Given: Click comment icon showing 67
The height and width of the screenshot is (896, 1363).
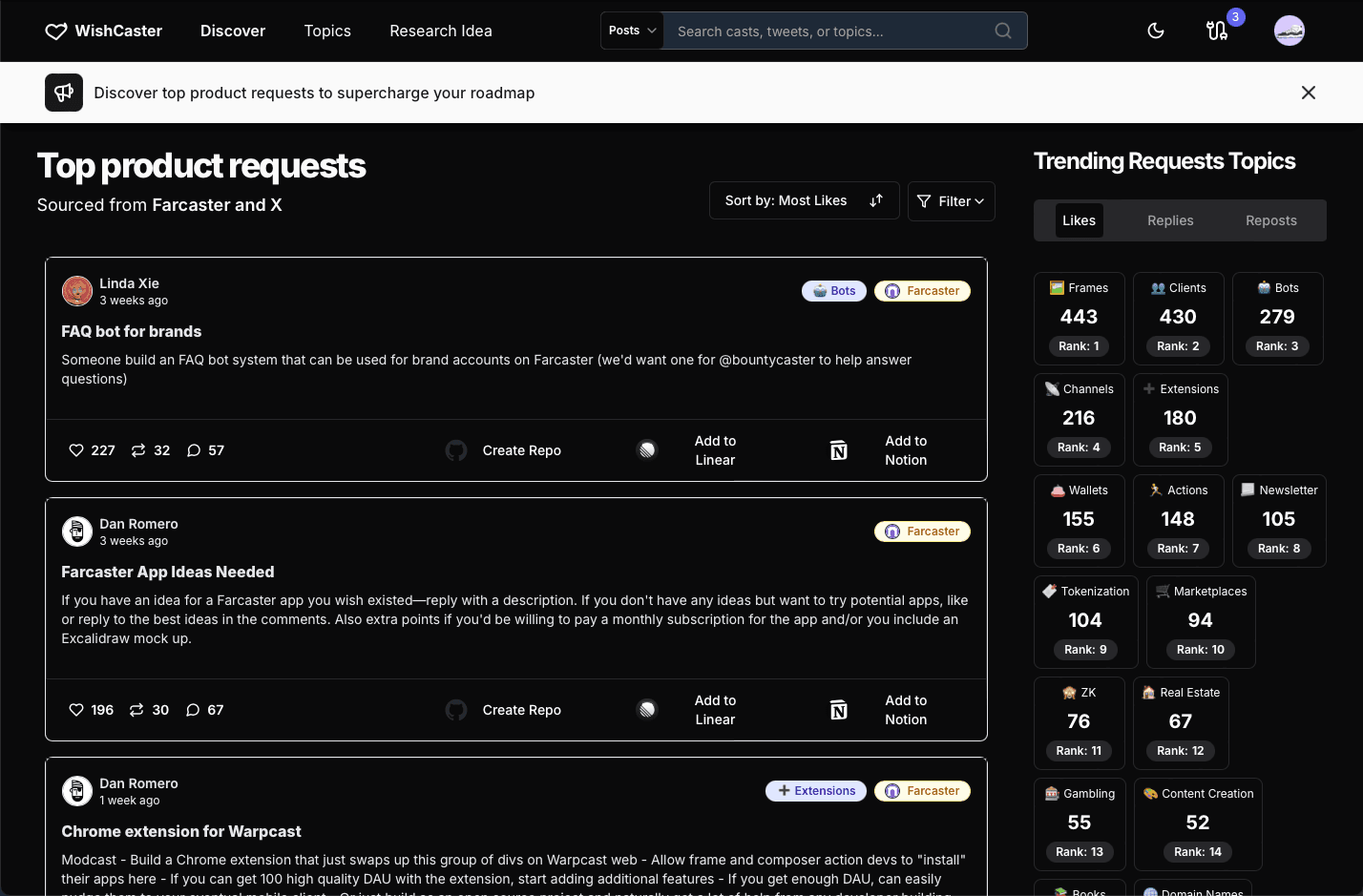Looking at the screenshot, I should [x=193, y=710].
